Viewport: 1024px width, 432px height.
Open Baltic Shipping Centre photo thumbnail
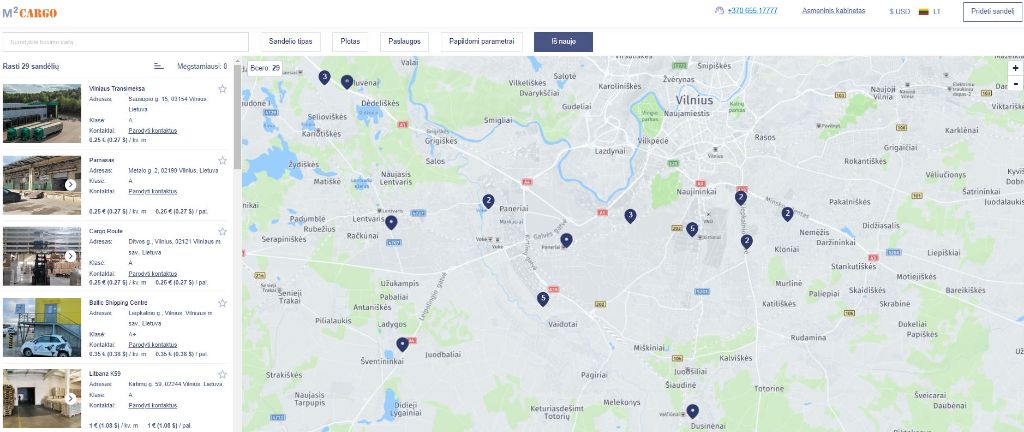coord(42,328)
